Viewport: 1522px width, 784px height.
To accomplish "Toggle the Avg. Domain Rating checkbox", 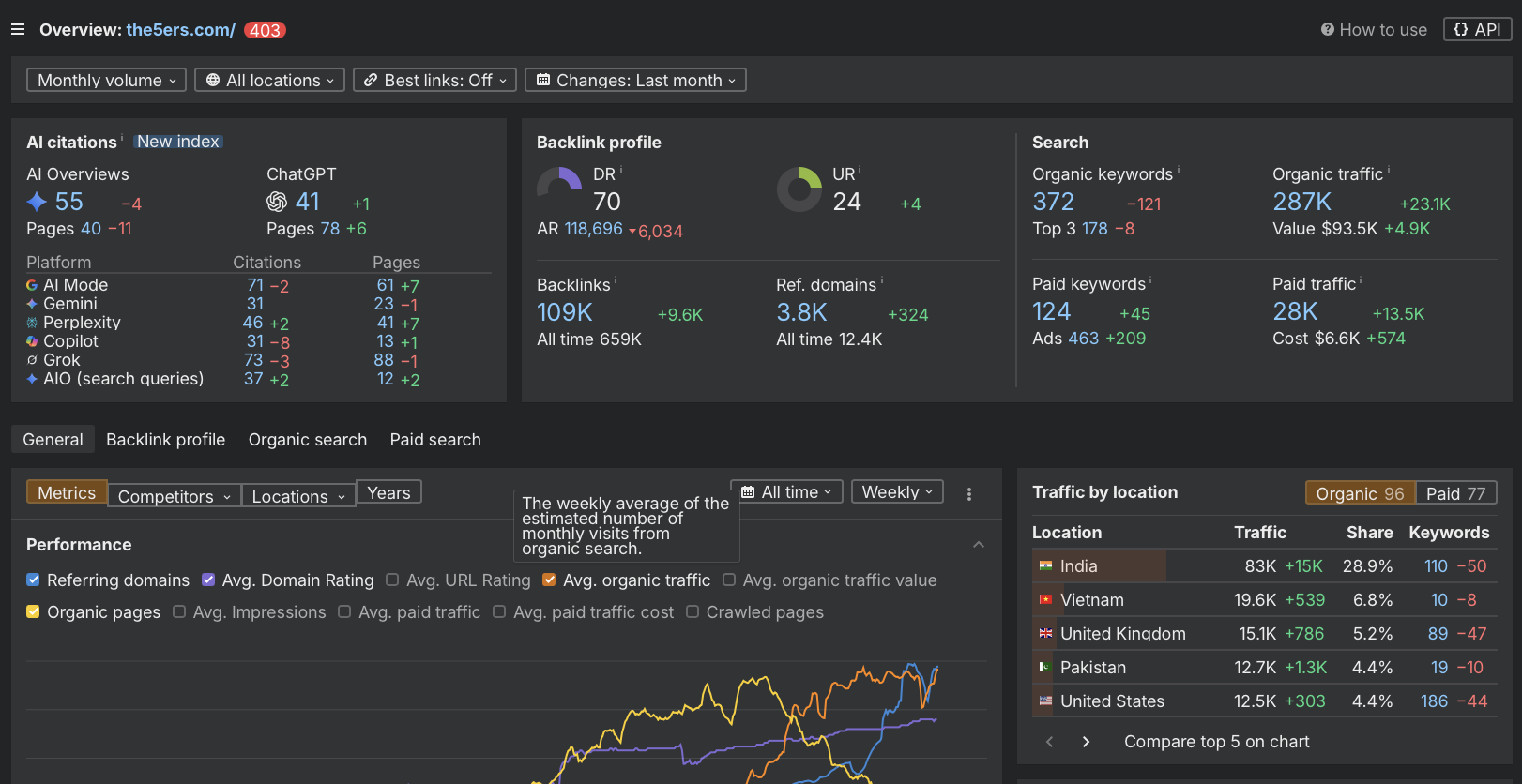I will (208, 580).
